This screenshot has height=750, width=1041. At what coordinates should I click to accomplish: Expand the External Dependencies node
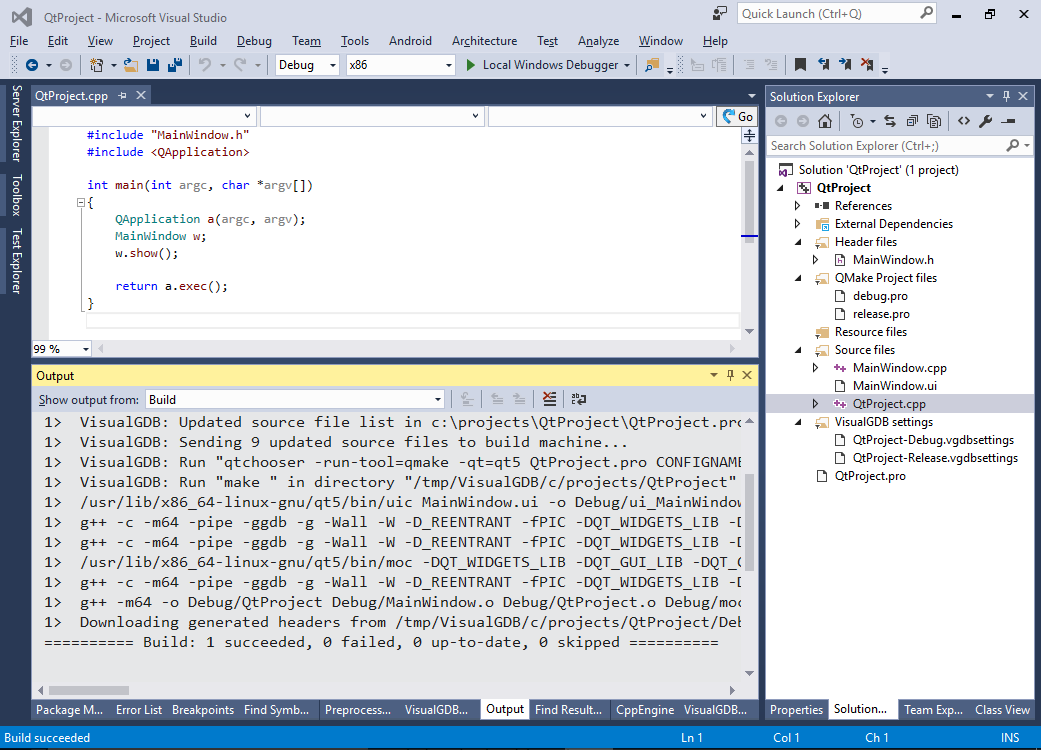pyautogui.click(x=798, y=224)
